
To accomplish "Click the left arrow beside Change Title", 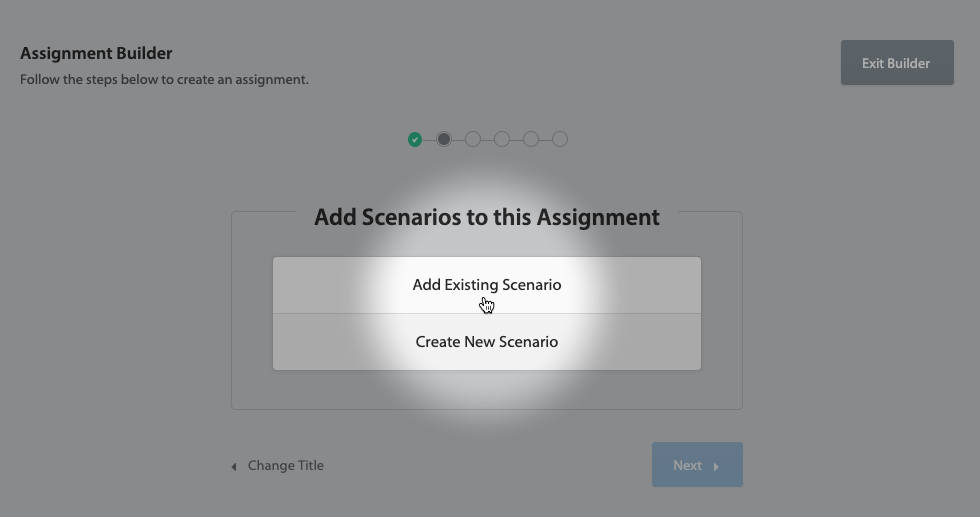I will pyautogui.click(x=234, y=466).
